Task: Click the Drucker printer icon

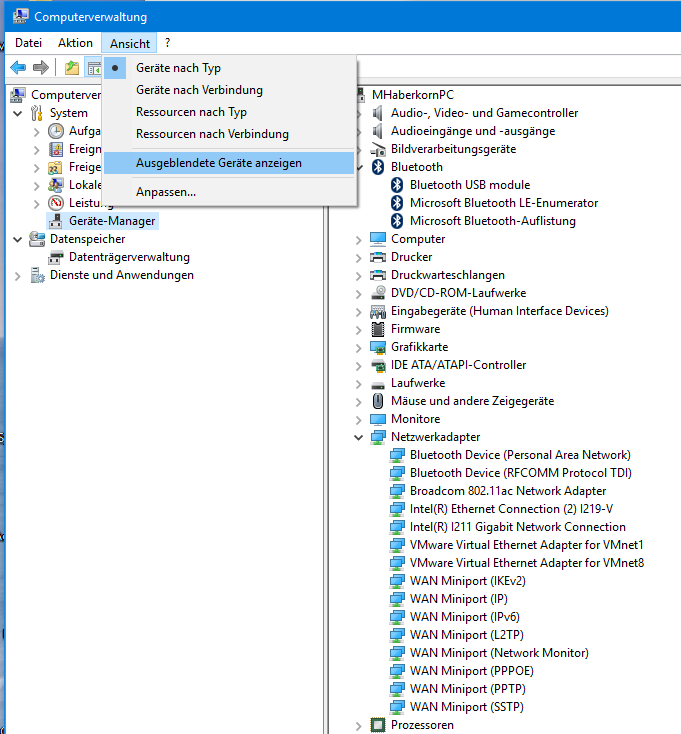Action: 378,257
